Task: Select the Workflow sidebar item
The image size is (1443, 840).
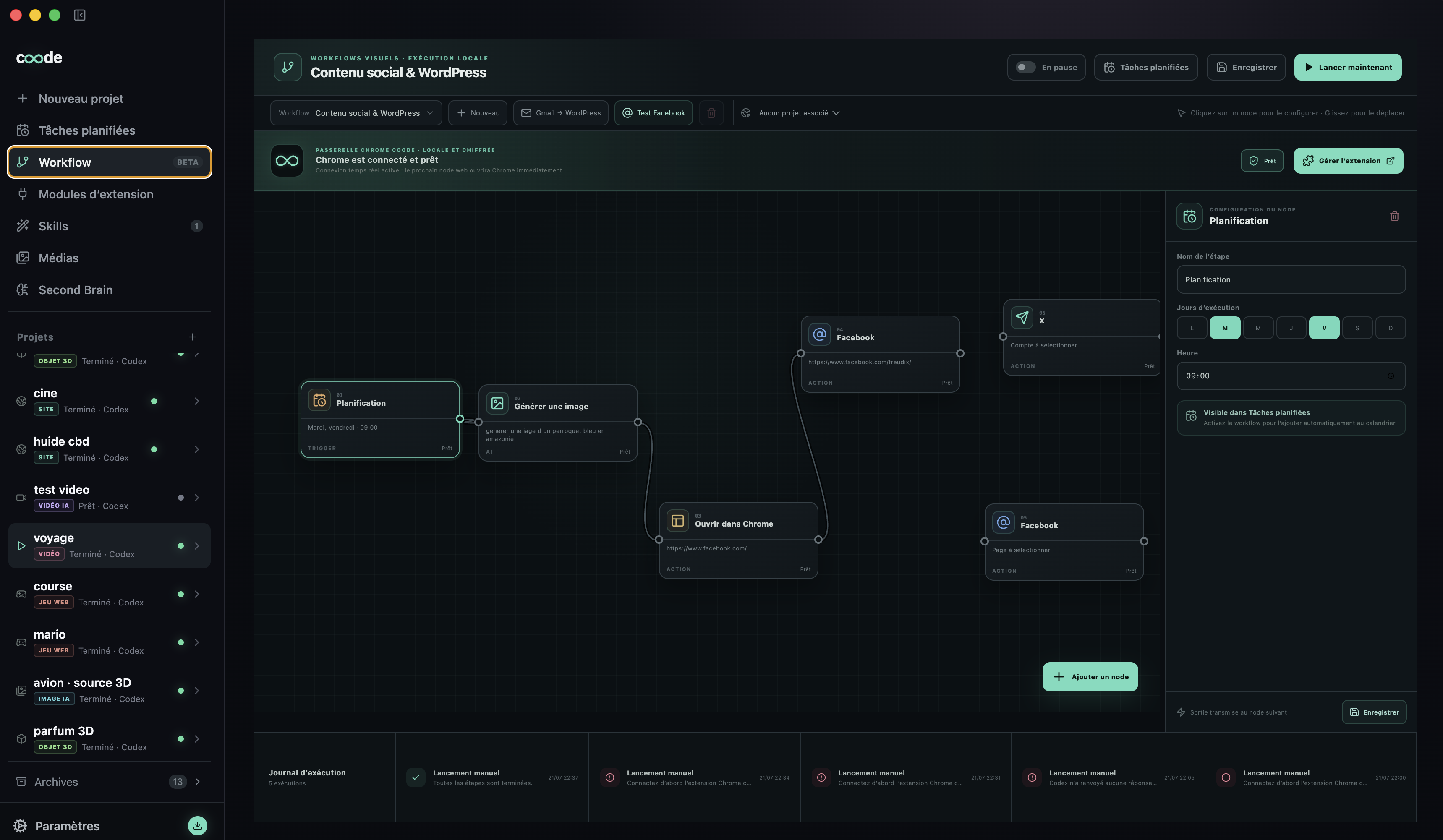Action: pos(110,162)
